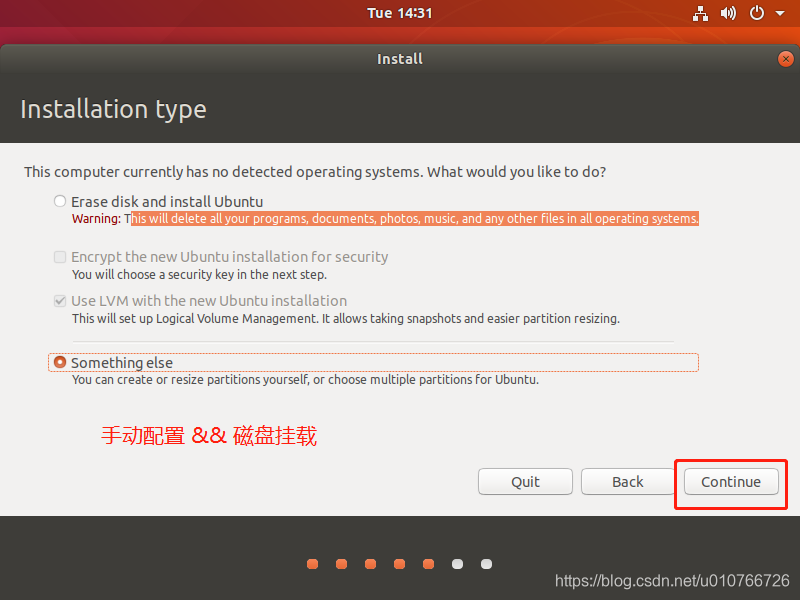Close the Install window
800x600 pixels.
tap(786, 59)
